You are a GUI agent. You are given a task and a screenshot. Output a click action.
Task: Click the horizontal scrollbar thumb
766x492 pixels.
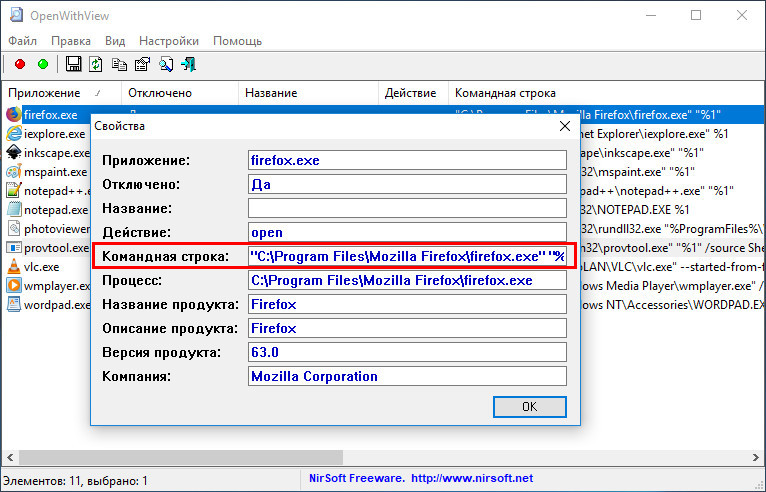coord(181,458)
